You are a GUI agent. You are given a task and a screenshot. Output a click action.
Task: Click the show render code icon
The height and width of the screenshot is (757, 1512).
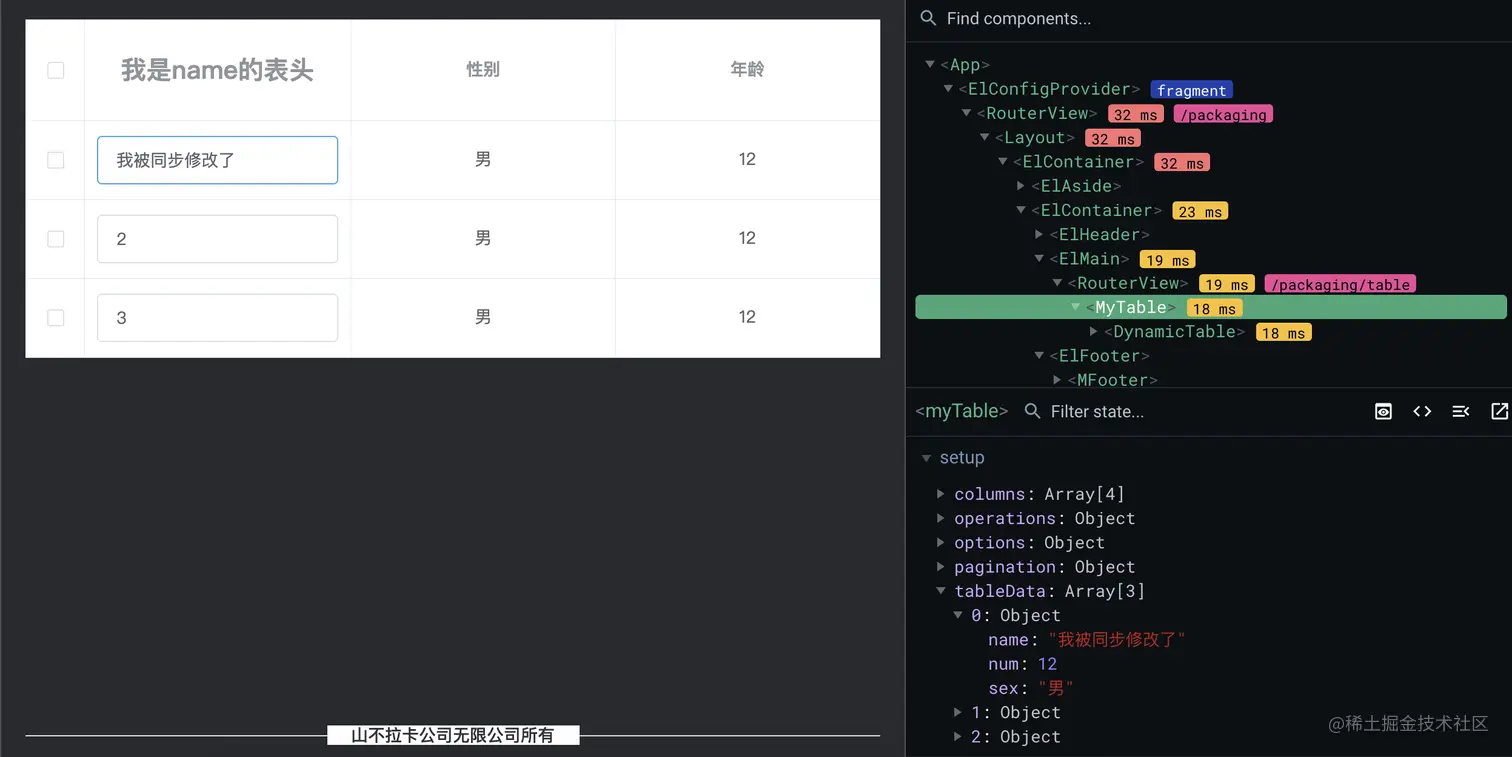[x=1422, y=411]
